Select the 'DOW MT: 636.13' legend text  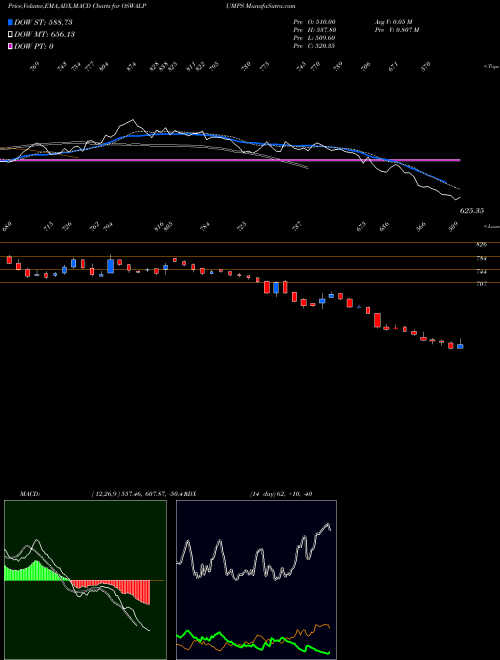[x=45, y=34]
